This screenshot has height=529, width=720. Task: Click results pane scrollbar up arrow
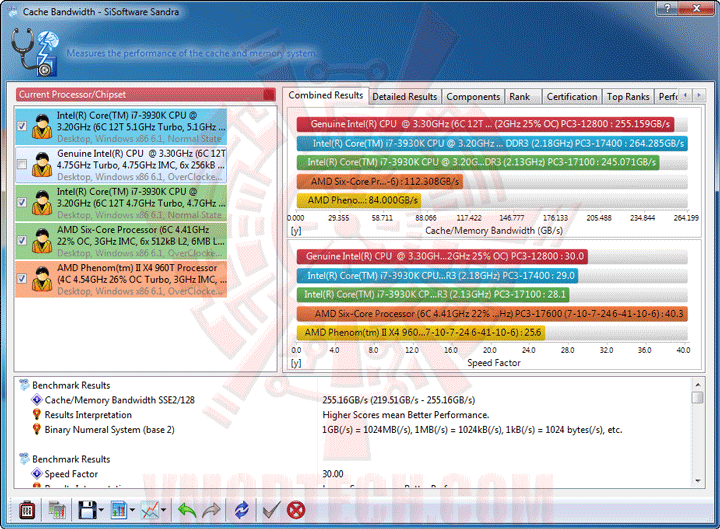point(698,385)
